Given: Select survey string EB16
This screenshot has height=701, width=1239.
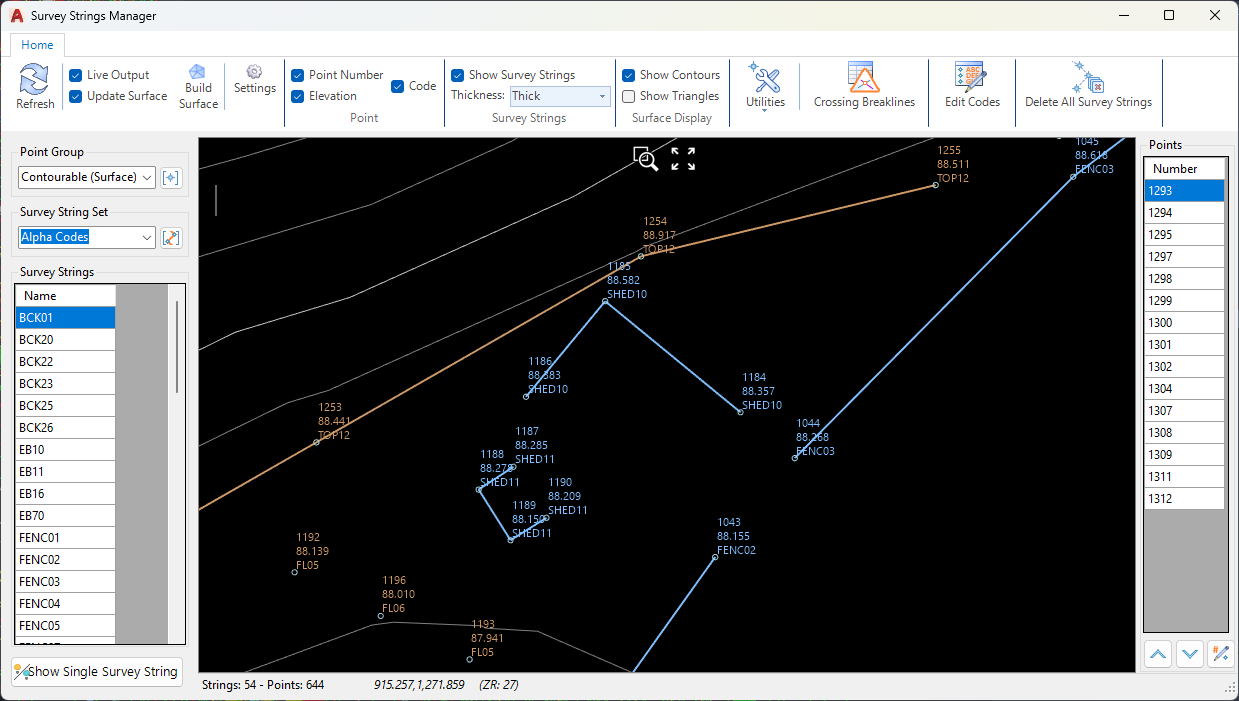Looking at the screenshot, I should 65,494.
